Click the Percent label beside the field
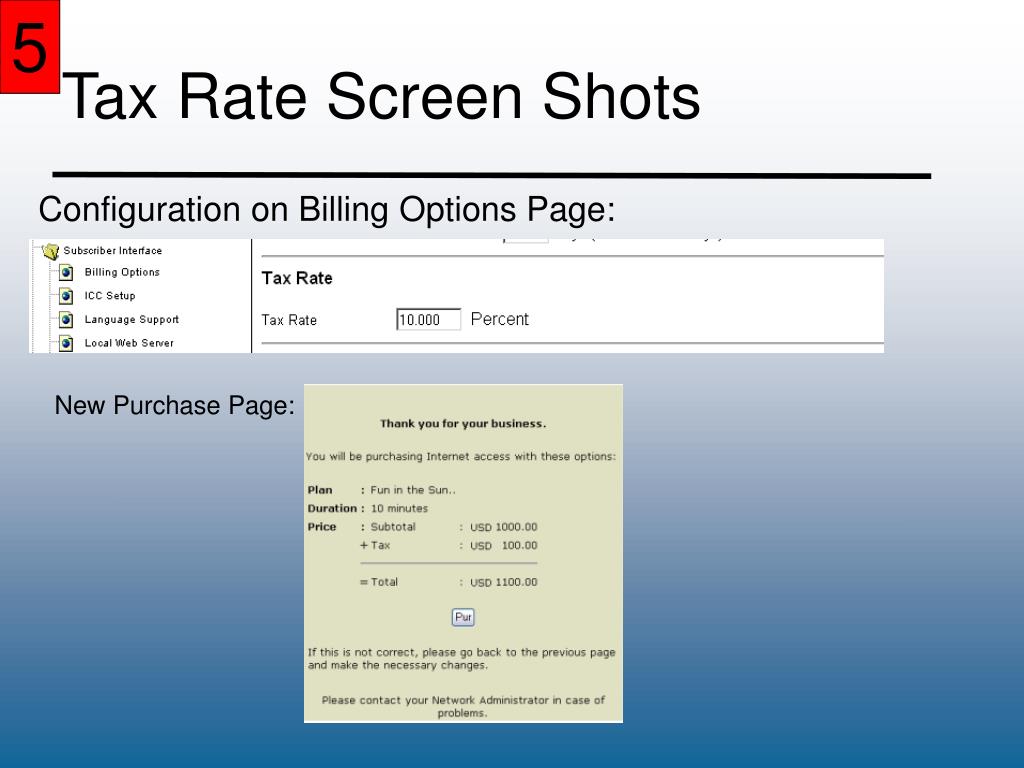Viewport: 1024px width, 768px height. [500, 319]
